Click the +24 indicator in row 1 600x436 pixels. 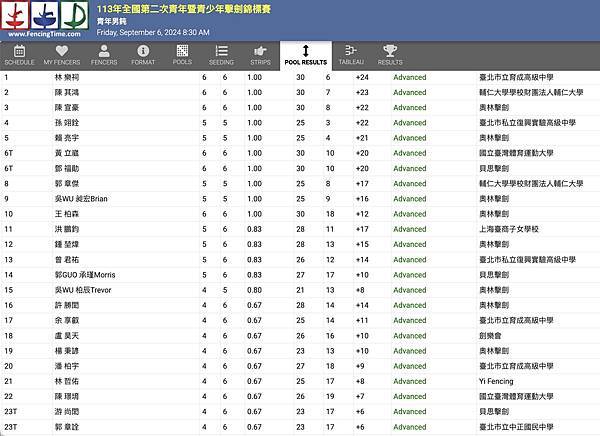coord(362,77)
